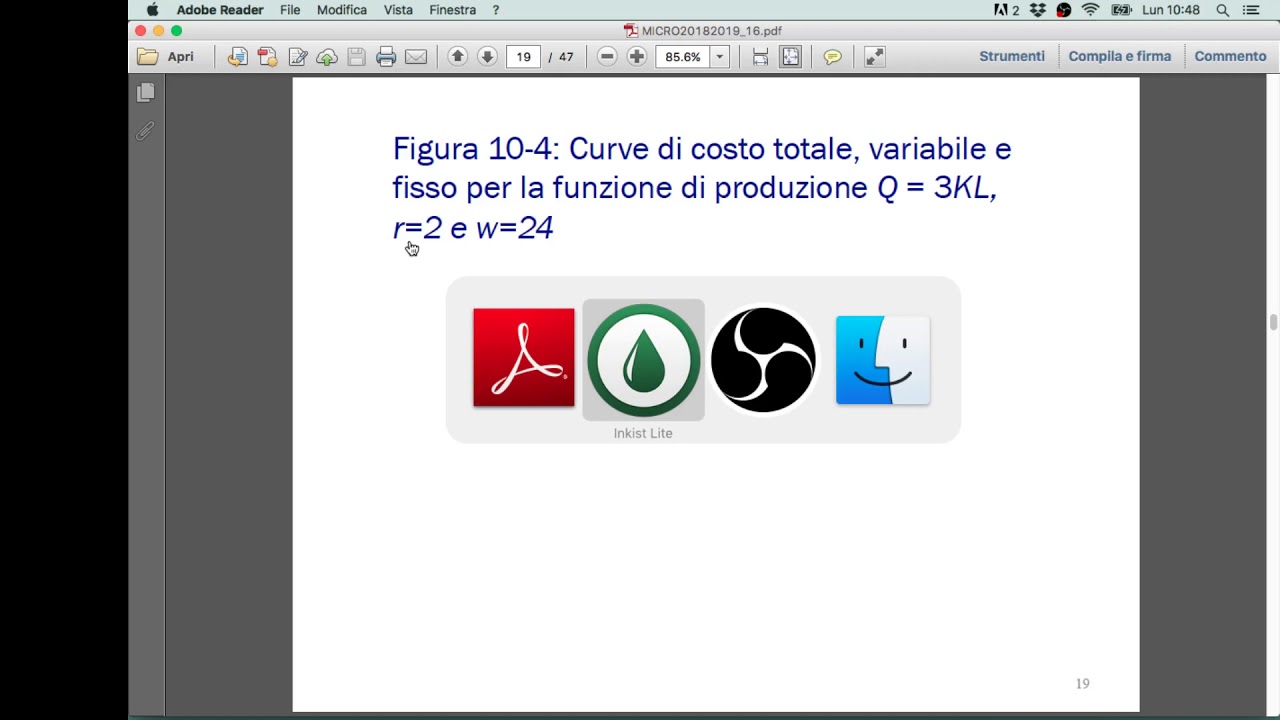Click the zoom percentage field 85.6%
The width and height of the screenshot is (1280, 720).
pos(682,57)
